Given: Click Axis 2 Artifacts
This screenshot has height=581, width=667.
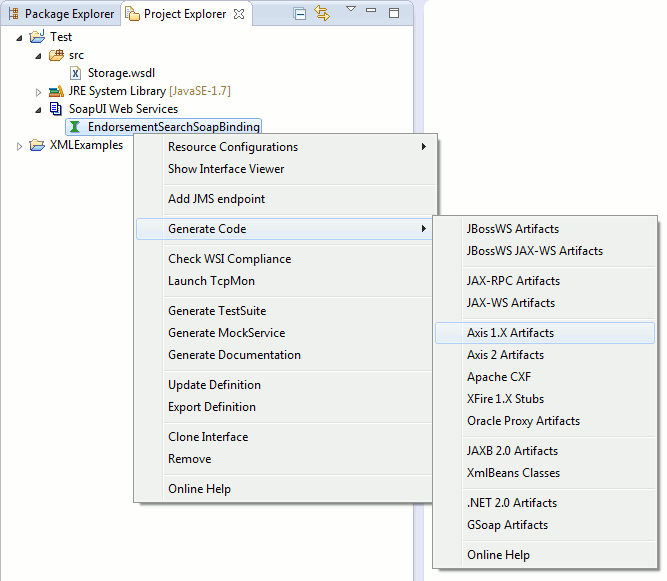Looking at the screenshot, I should pos(505,355).
